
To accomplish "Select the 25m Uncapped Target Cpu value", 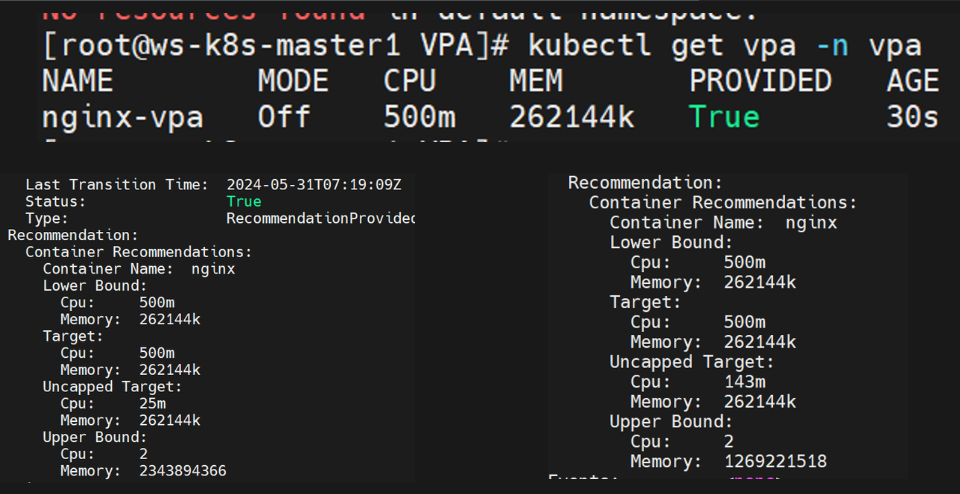I will (152, 403).
